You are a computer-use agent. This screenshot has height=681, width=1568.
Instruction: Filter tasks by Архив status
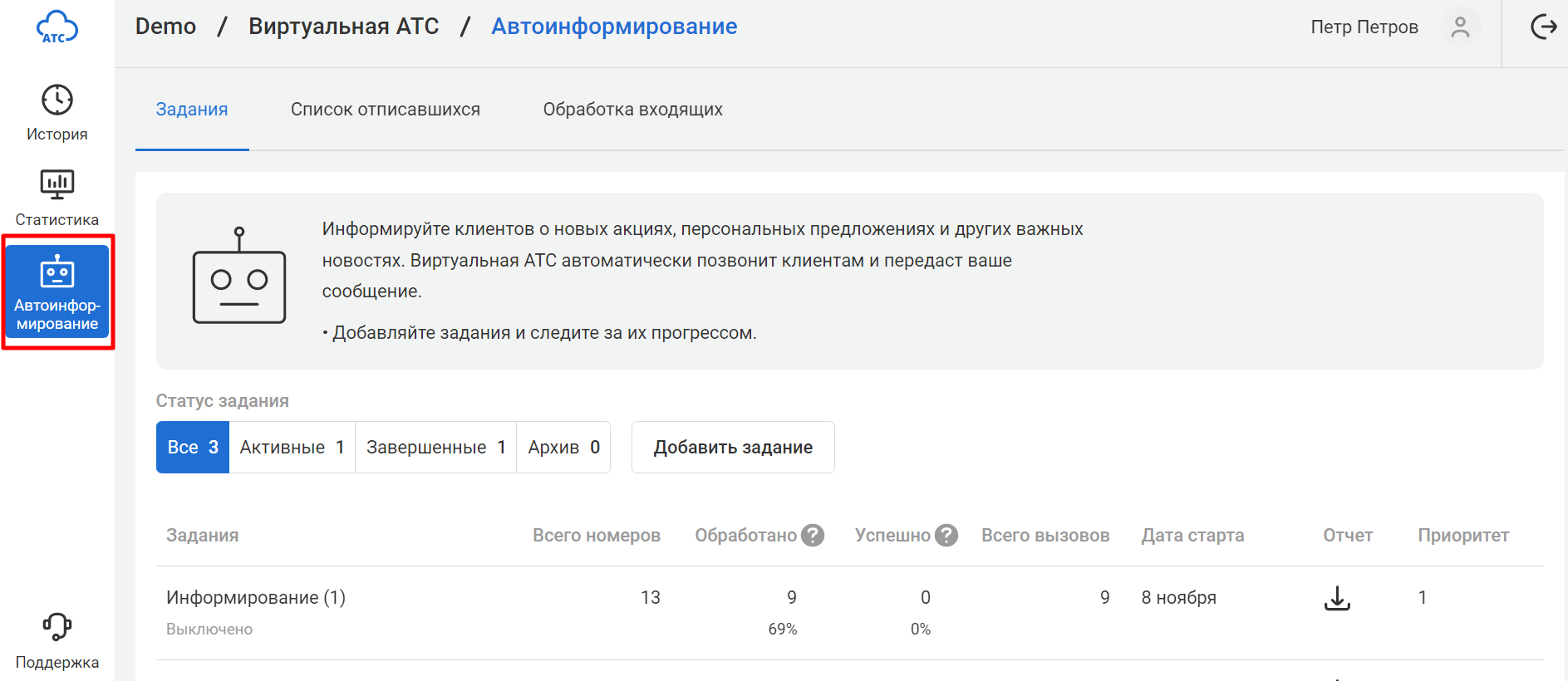(563, 448)
